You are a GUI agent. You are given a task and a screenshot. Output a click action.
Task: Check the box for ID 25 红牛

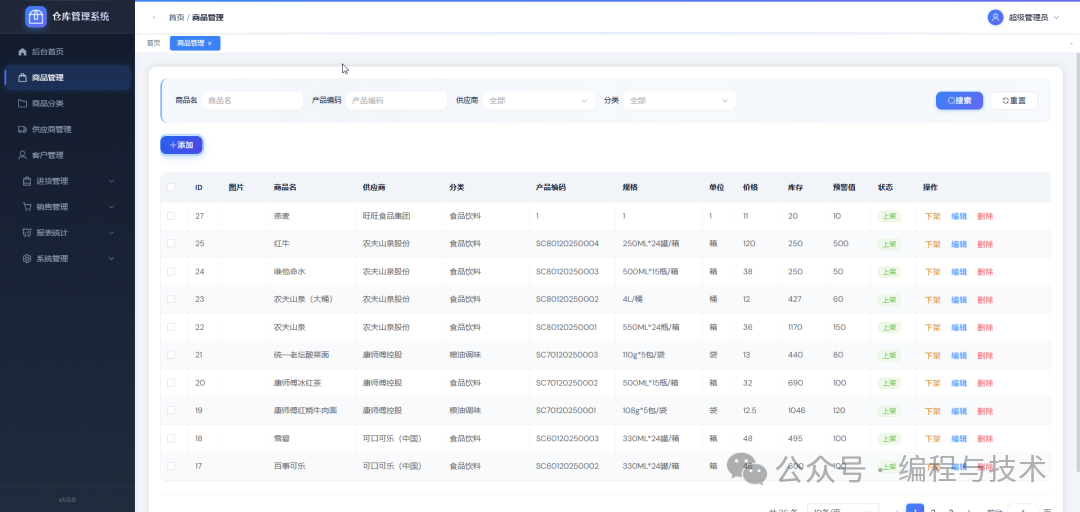[171, 244]
